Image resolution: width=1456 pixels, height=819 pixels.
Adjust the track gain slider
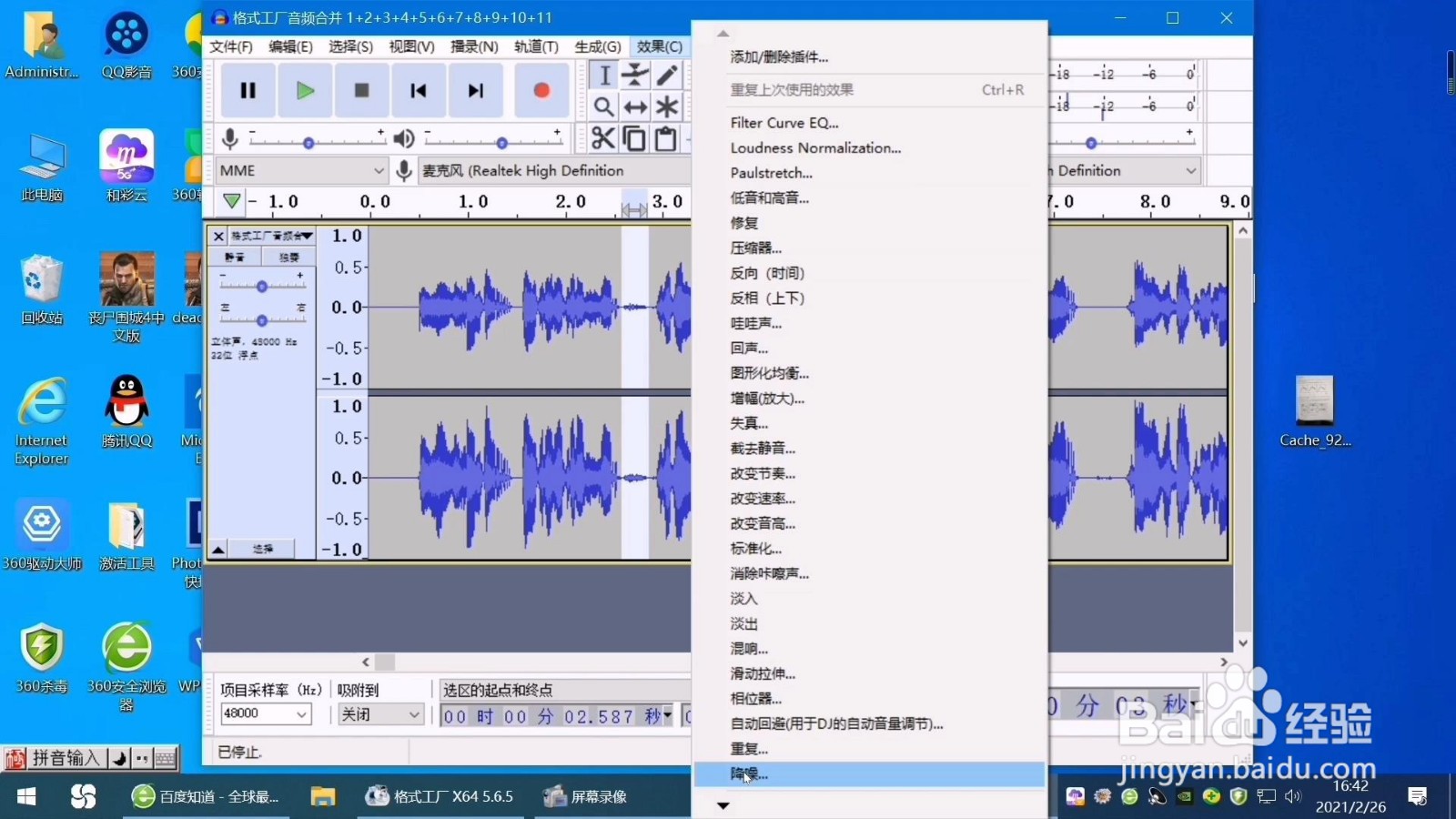261,287
